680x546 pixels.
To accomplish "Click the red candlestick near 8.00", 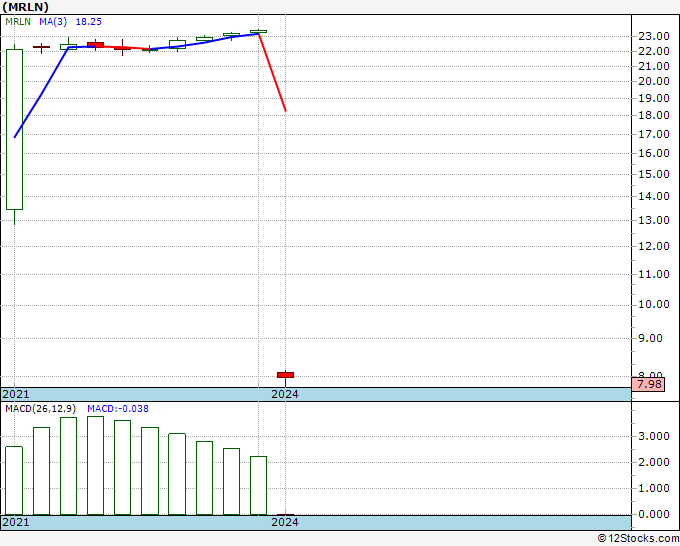I will (285, 375).
